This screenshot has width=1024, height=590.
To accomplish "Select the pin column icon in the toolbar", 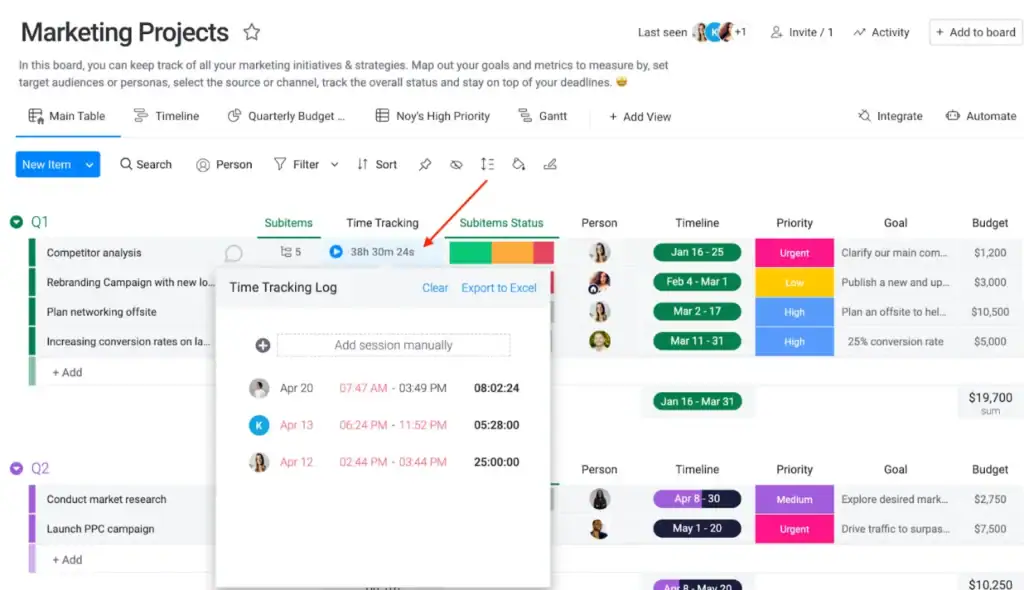I will point(424,164).
